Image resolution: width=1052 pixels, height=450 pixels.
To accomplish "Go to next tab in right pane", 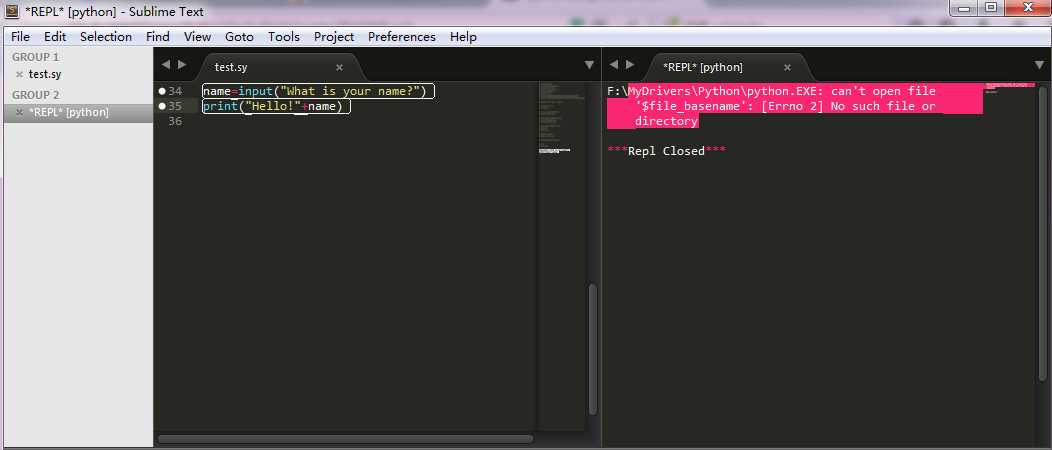I will tap(629, 65).
